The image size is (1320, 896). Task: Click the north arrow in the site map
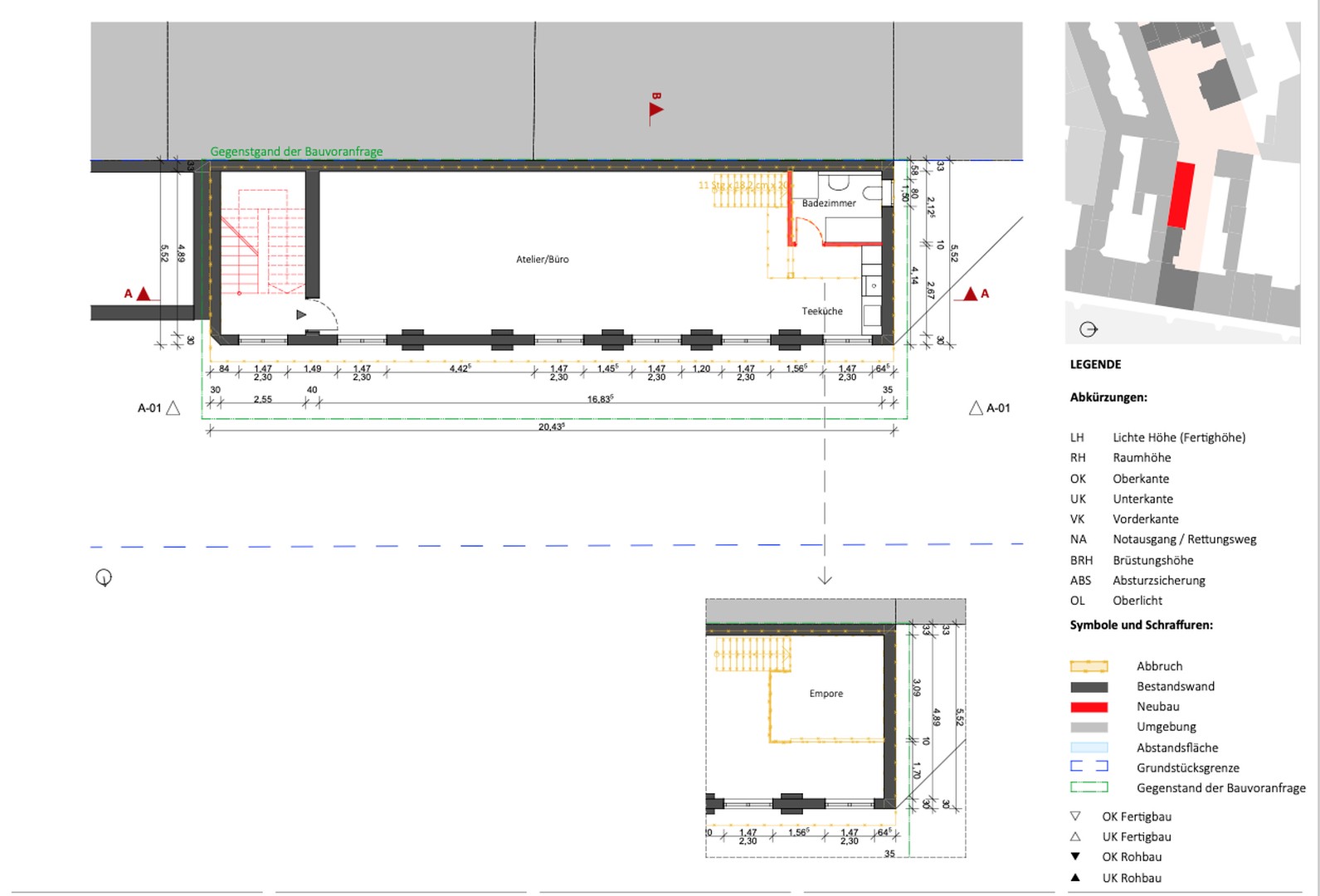(x=1089, y=329)
